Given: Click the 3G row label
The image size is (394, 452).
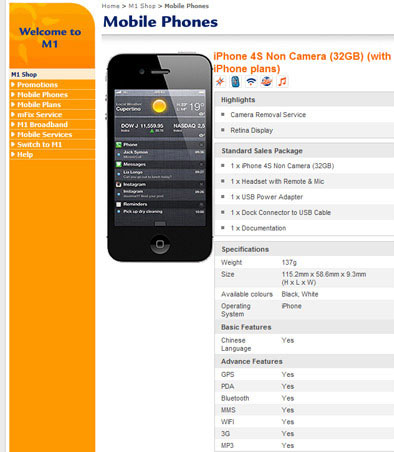Looking at the screenshot, I should pyautogui.click(x=225, y=434).
